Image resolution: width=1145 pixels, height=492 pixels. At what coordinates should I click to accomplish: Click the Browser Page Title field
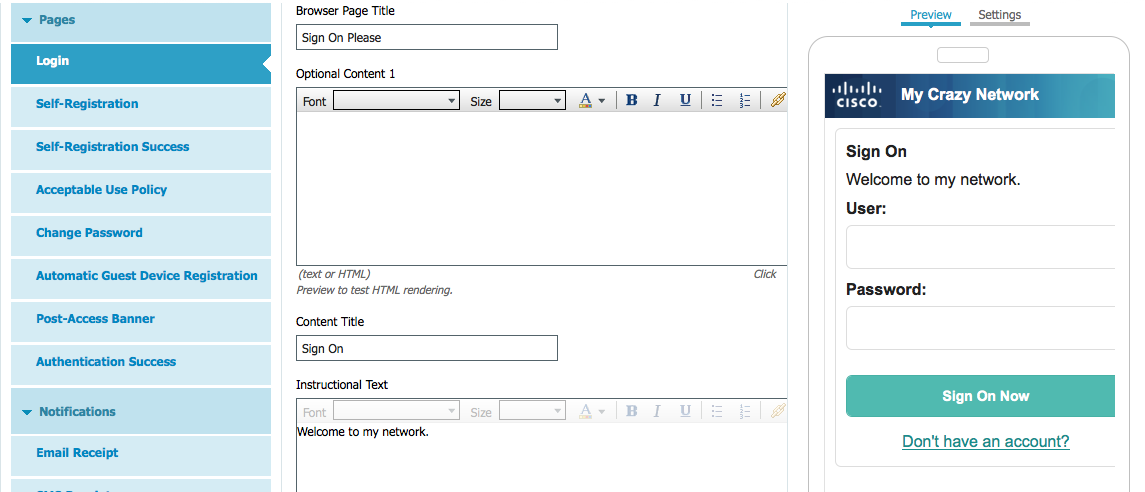point(427,38)
